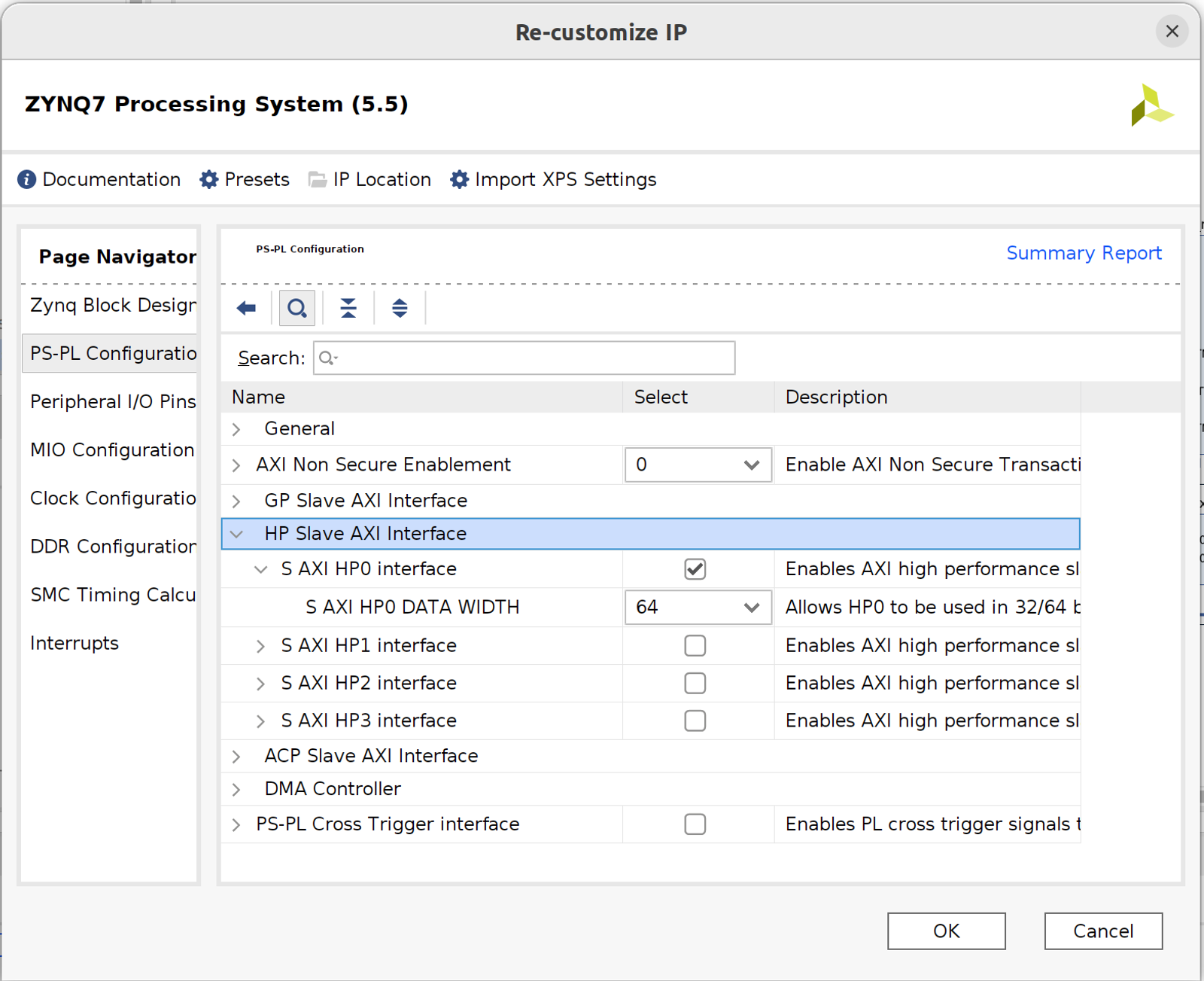Open Presets gear icon menu
Screen dimensions: 1204x981
point(208,179)
